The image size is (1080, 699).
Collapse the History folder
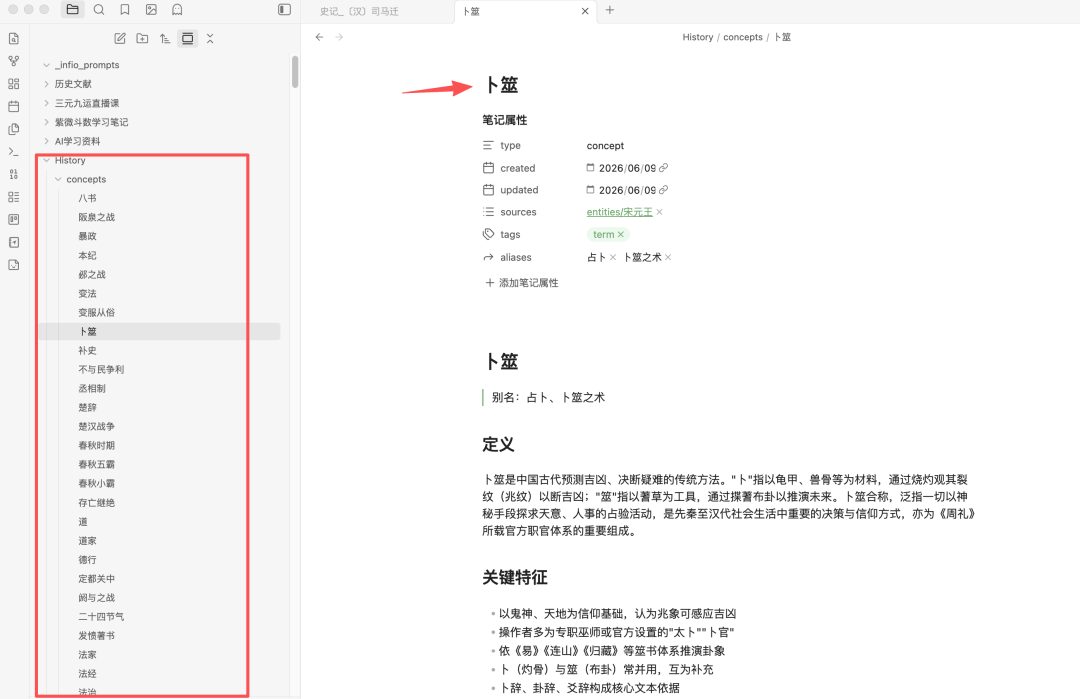pyautogui.click(x=46, y=160)
